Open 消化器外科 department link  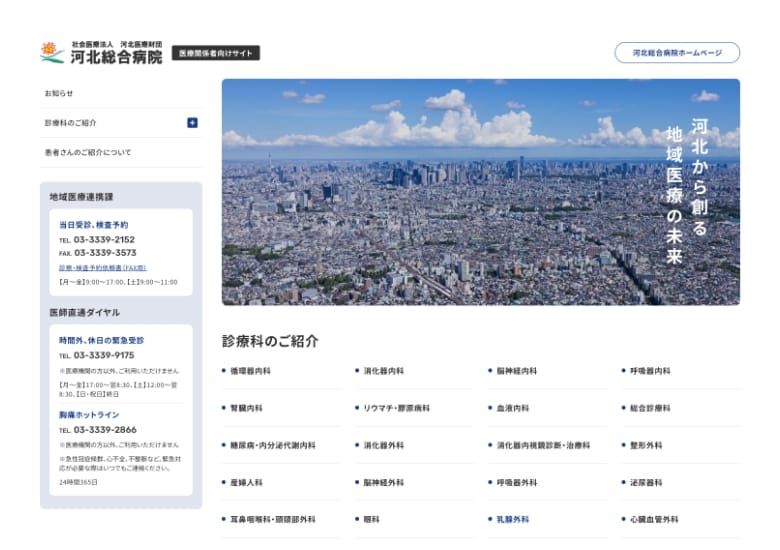pyautogui.click(x=384, y=446)
